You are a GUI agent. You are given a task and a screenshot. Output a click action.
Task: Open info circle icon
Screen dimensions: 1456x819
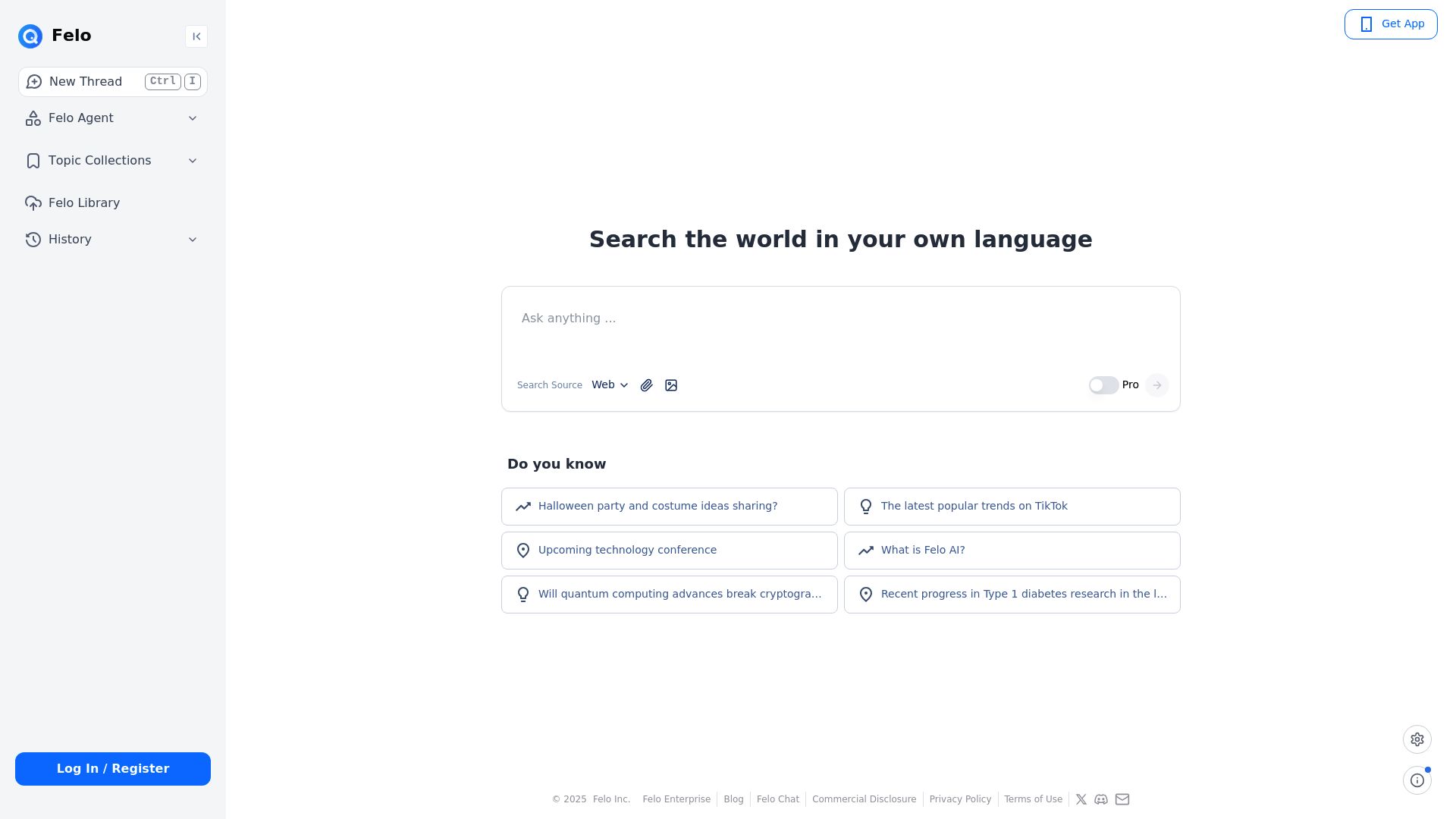(x=1417, y=780)
